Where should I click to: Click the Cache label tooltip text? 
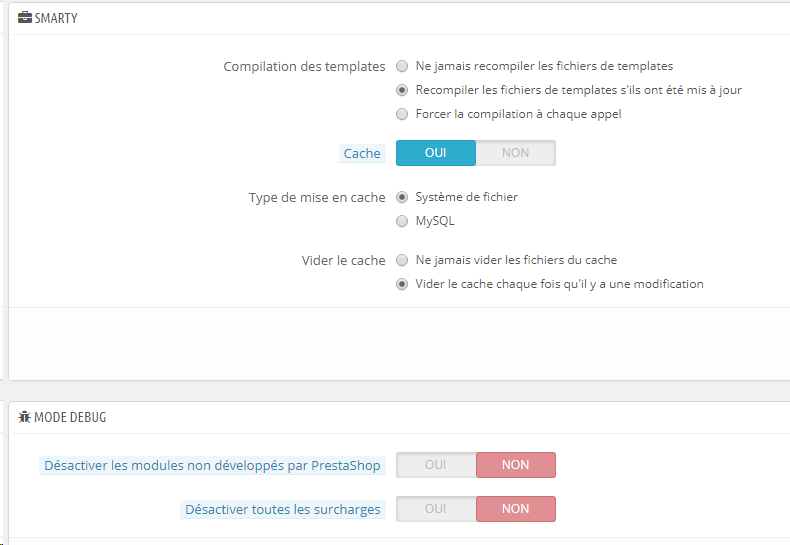362,153
